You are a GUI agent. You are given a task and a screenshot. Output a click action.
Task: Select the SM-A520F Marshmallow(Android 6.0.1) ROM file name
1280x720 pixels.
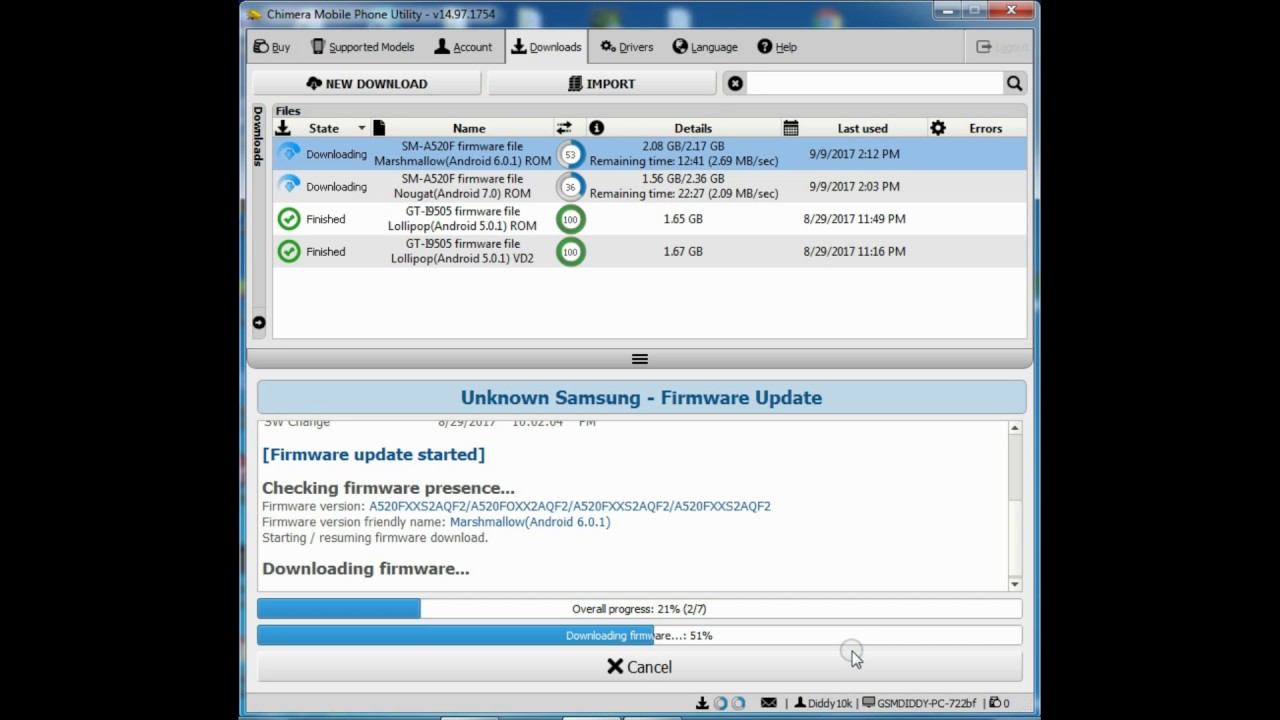(462, 154)
